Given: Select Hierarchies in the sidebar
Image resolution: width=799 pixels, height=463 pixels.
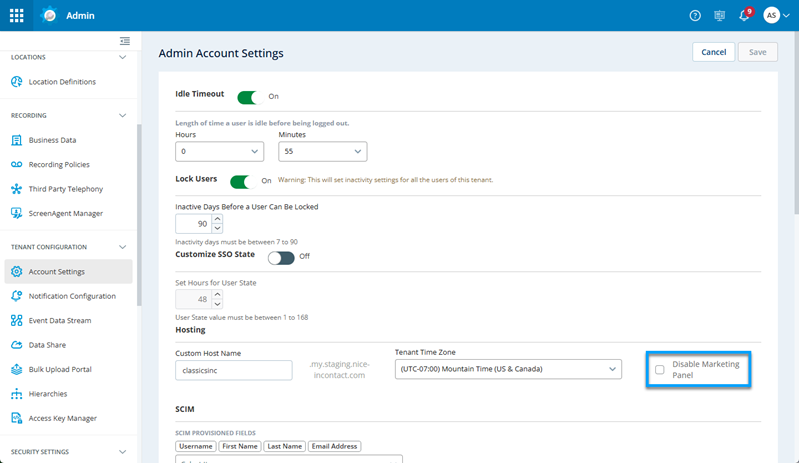Looking at the screenshot, I should pos(48,394).
